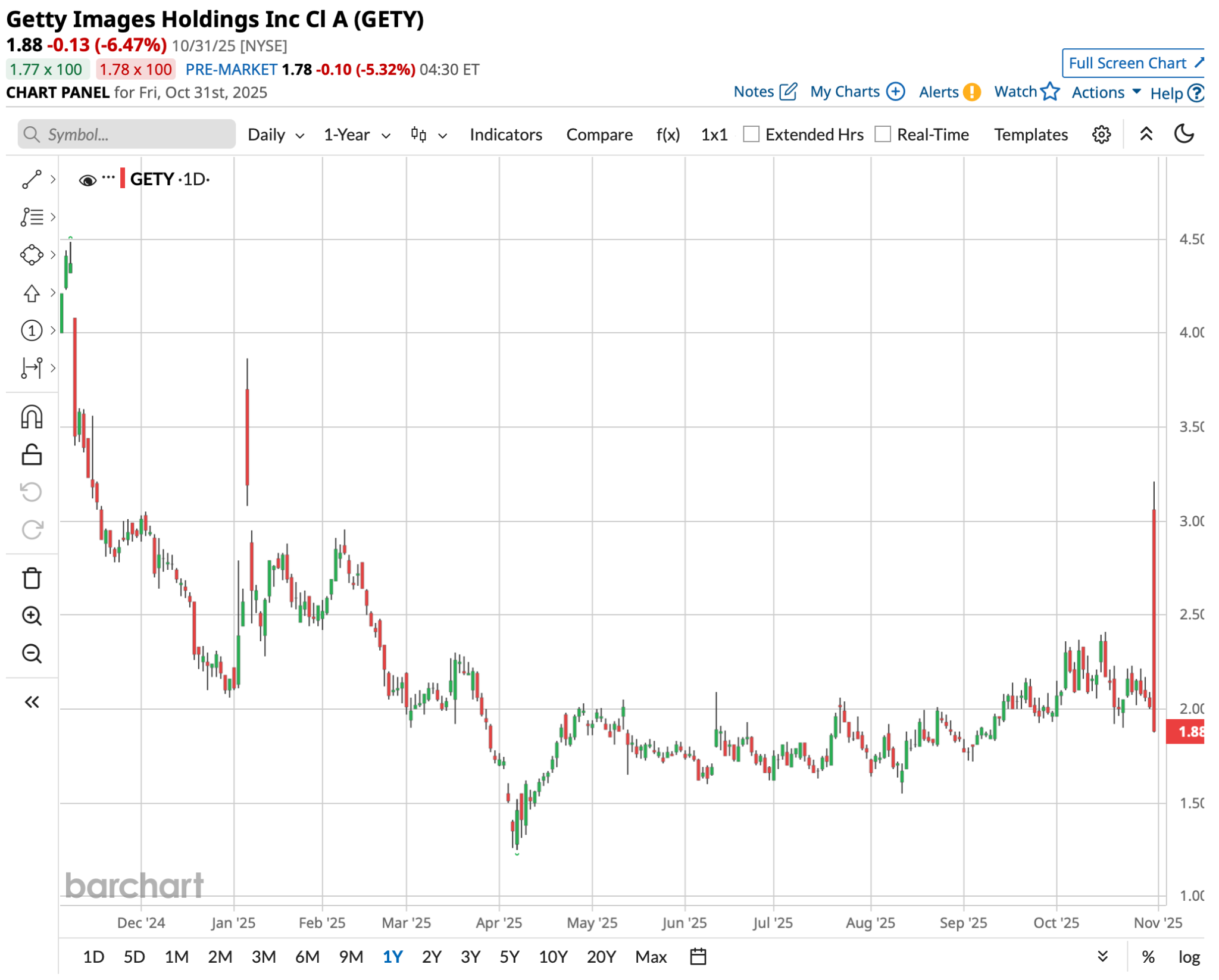Select the trend line drawing tool

(x=32, y=179)
